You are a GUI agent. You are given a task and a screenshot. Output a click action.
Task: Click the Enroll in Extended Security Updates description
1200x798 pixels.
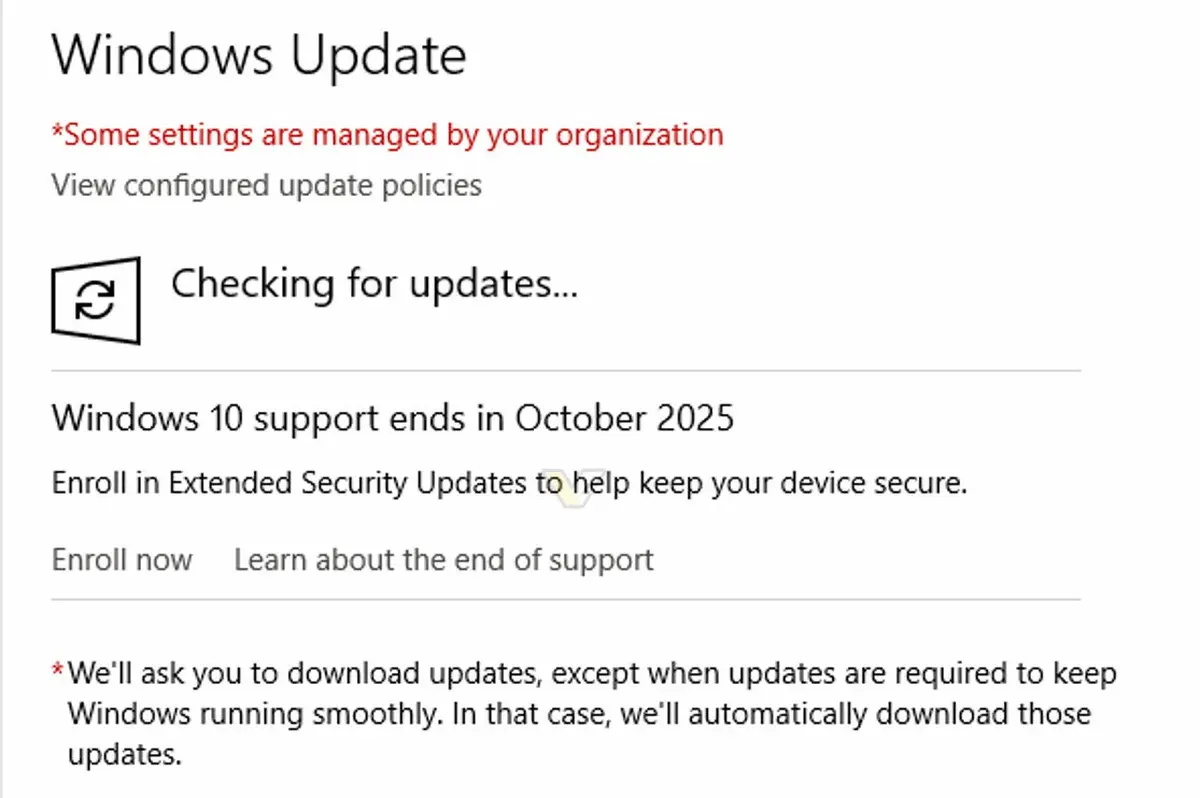509,484
